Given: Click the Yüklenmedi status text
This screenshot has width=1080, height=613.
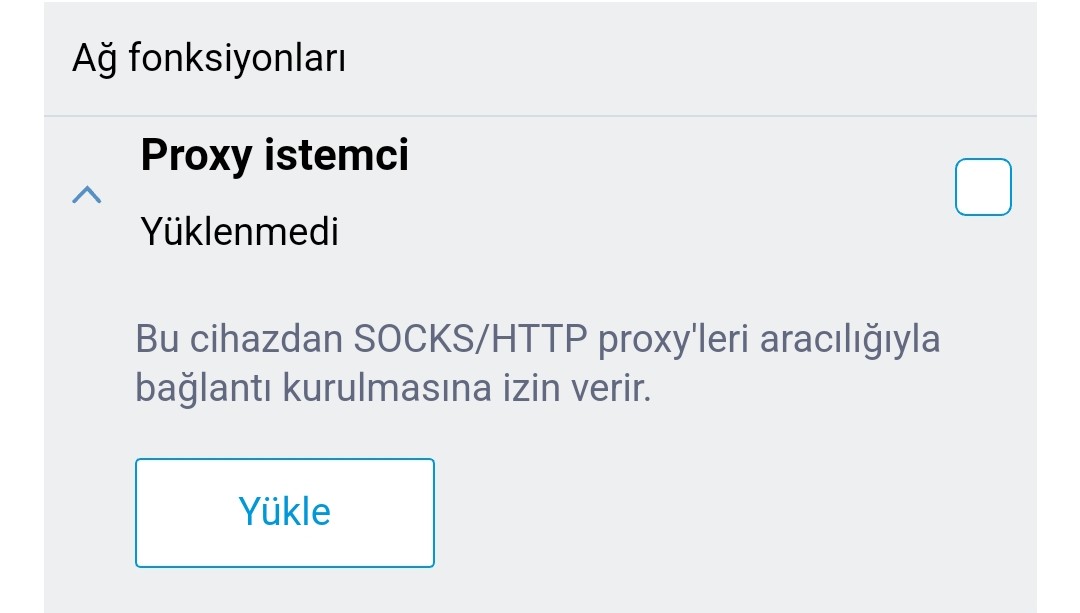Looking at the screenshot, I should pyautogui.click(x=240, y=231).
